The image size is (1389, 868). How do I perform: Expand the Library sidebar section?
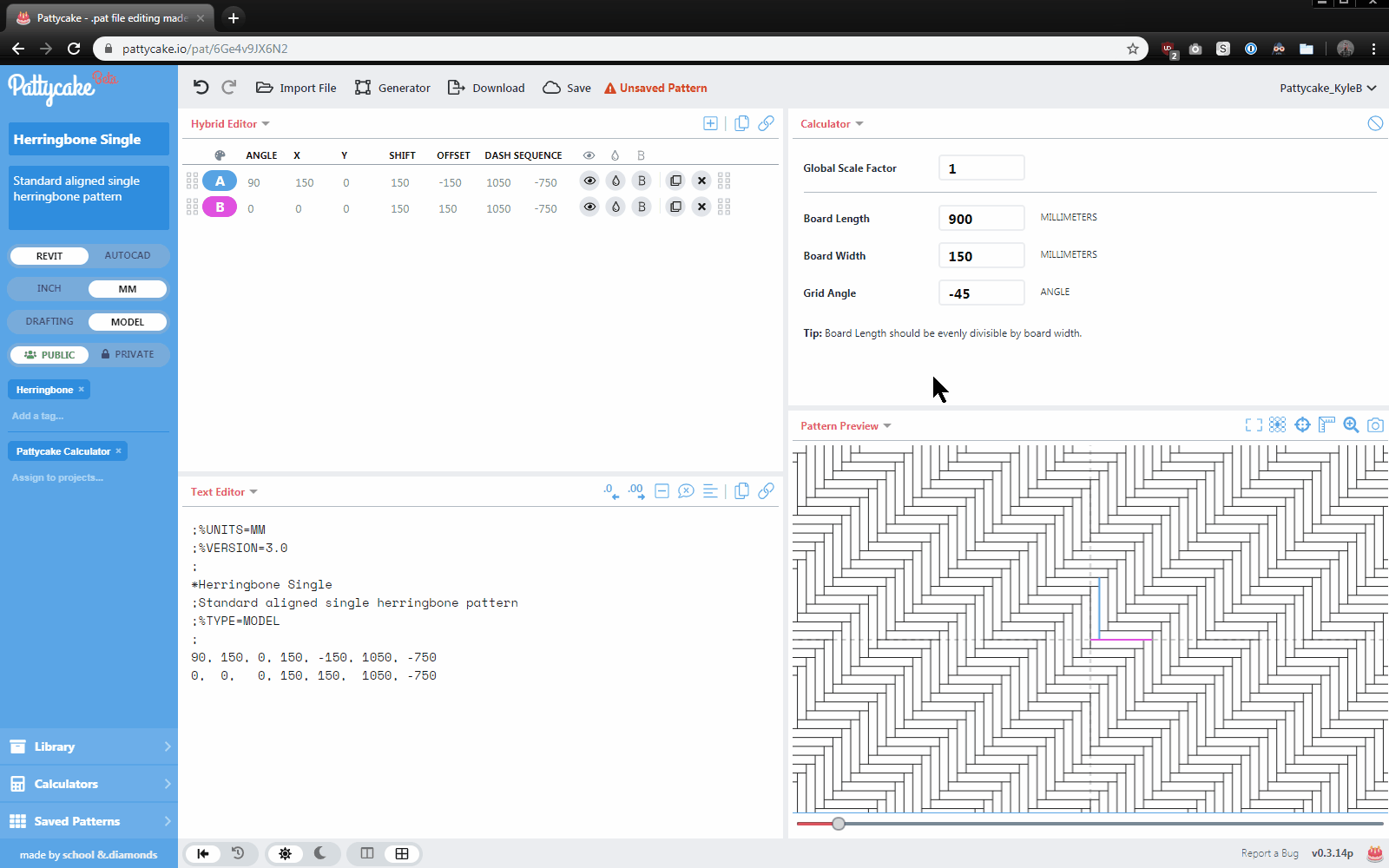pyautogui.click(x=89, y=746)
